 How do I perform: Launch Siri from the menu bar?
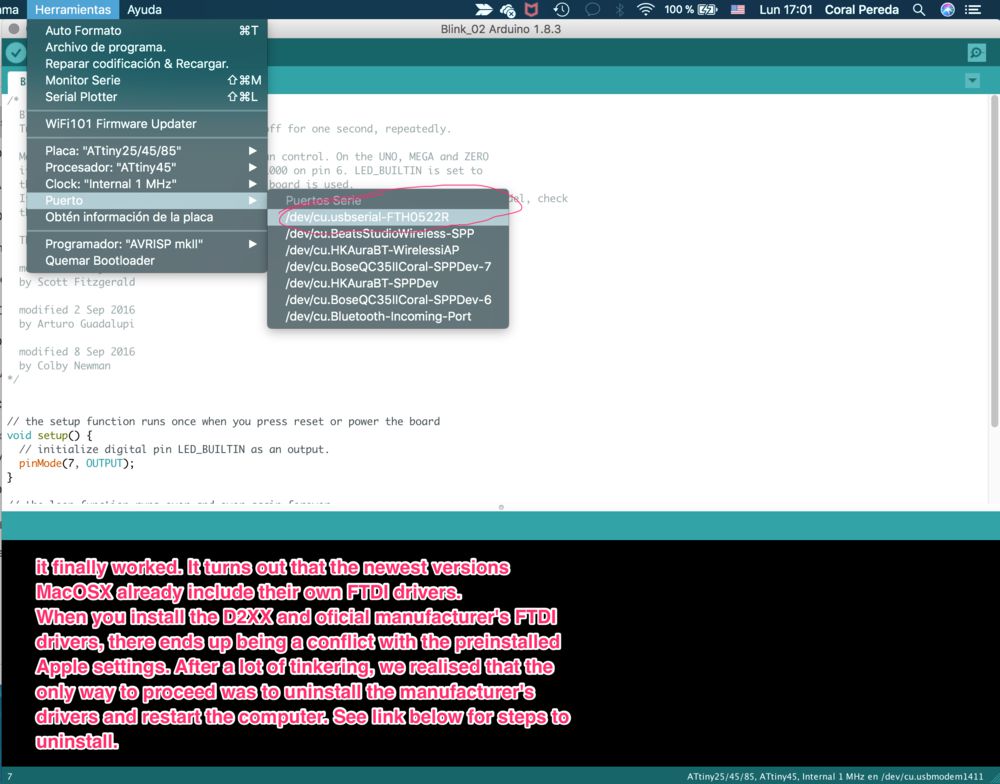tap(948, 10)
